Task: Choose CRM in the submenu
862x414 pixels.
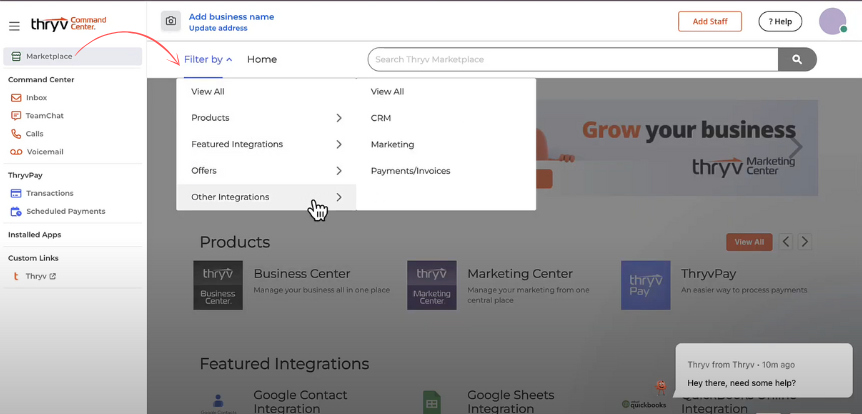Action: [381, 118]
